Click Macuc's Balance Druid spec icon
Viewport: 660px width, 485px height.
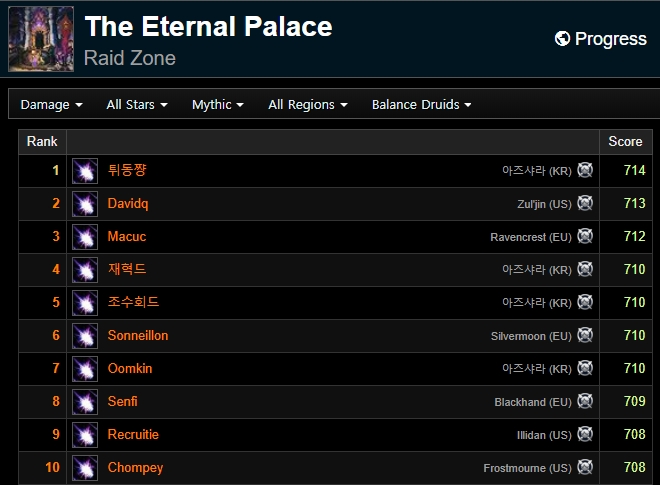coord(85,237)
